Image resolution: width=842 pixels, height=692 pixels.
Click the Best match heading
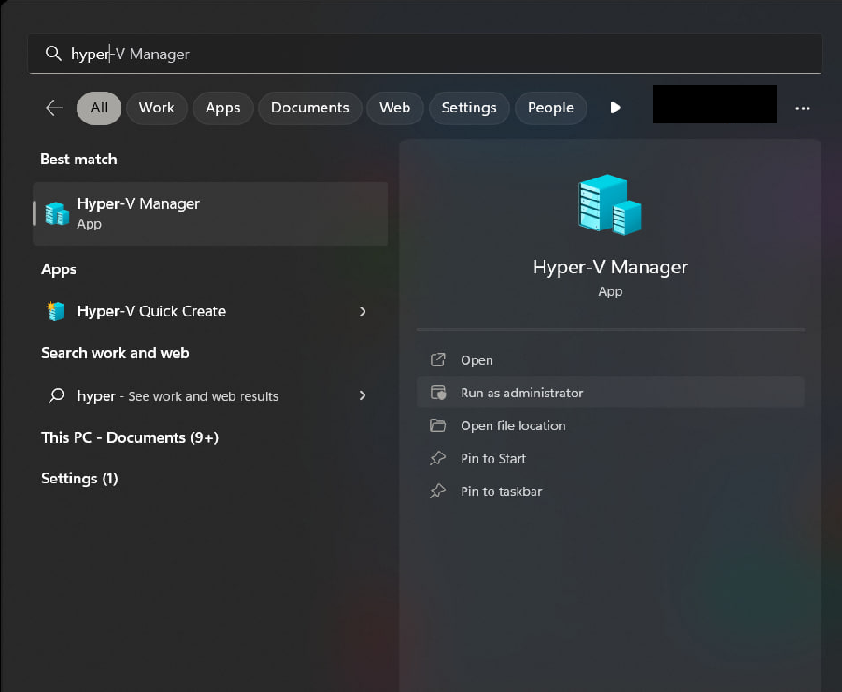coord(79,159)
